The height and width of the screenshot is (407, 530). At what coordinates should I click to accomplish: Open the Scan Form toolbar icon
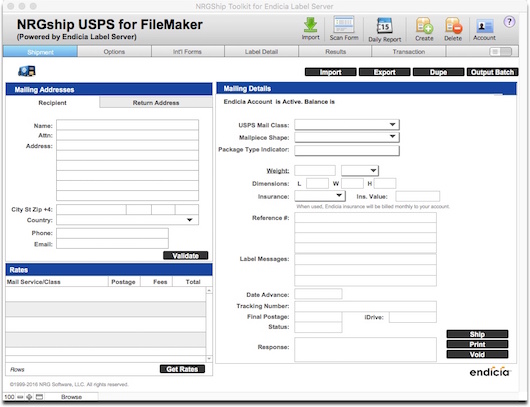point(344,24)
